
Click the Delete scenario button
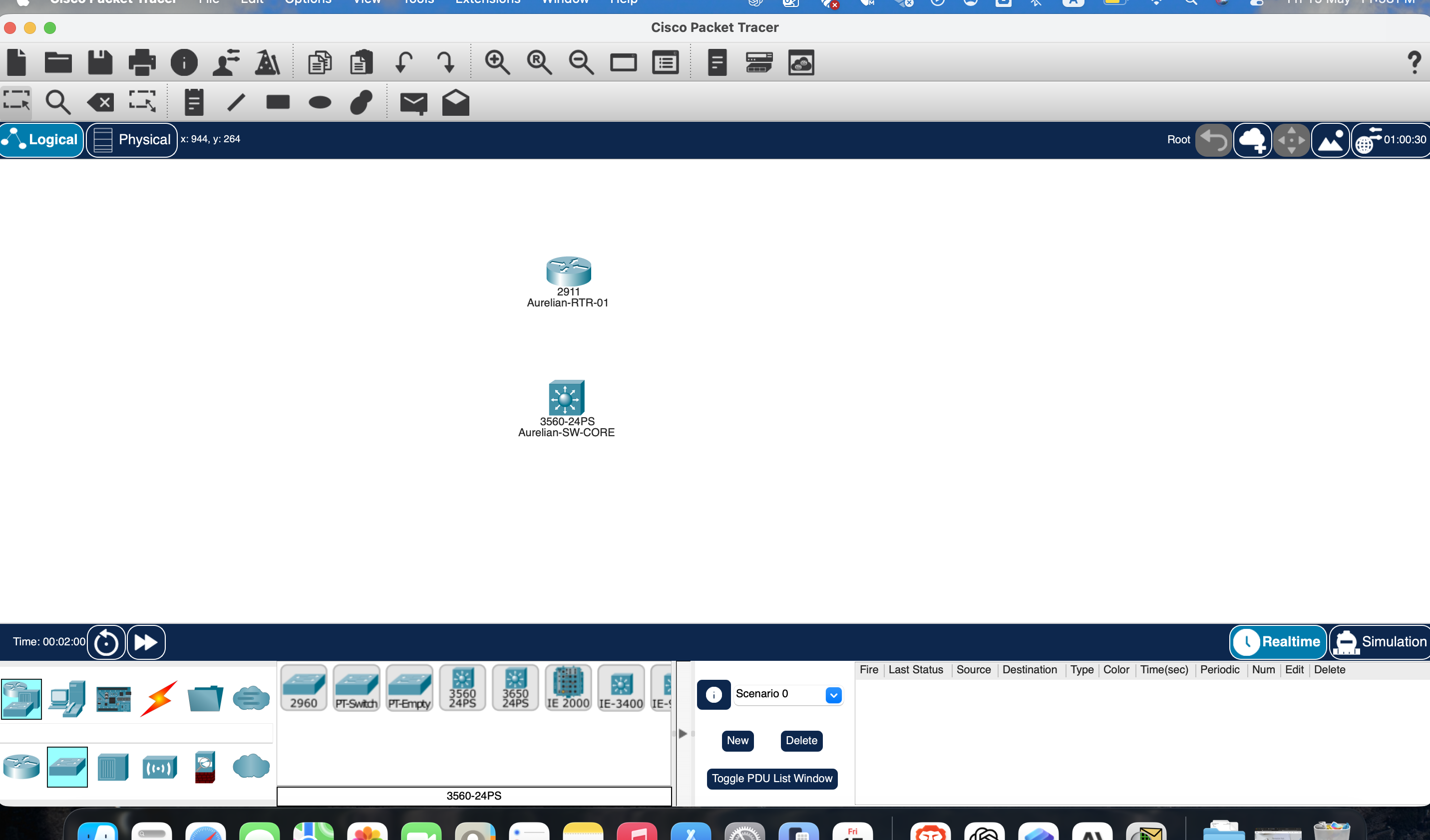coord(801,740)
